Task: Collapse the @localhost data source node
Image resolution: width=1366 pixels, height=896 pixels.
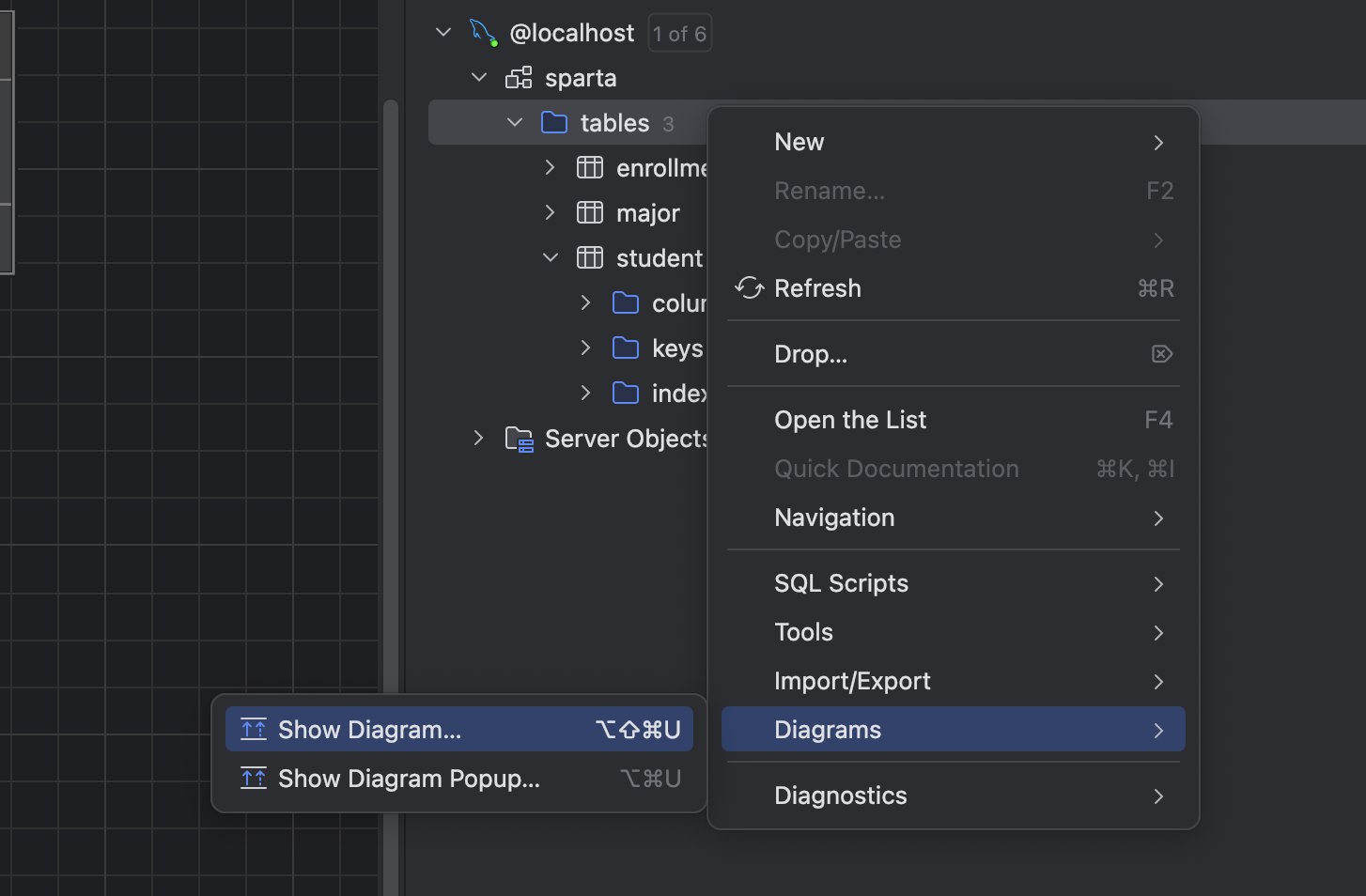Action: click(x=443, y=33)
